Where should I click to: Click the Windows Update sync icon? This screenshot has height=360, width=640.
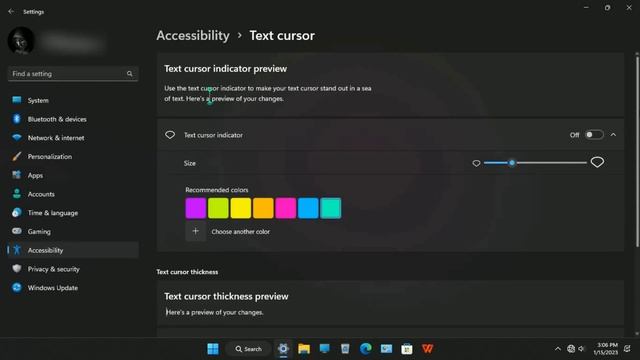click(17, 287)
